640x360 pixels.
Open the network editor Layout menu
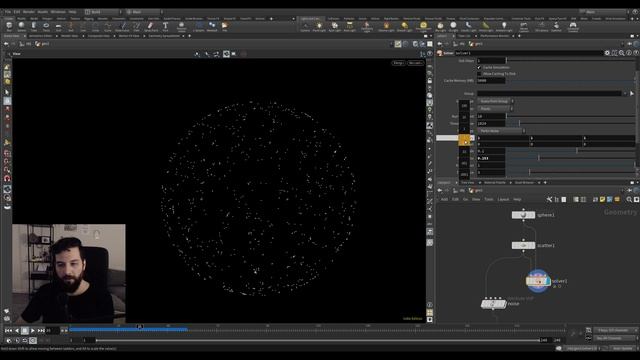[x=503, y=199]
